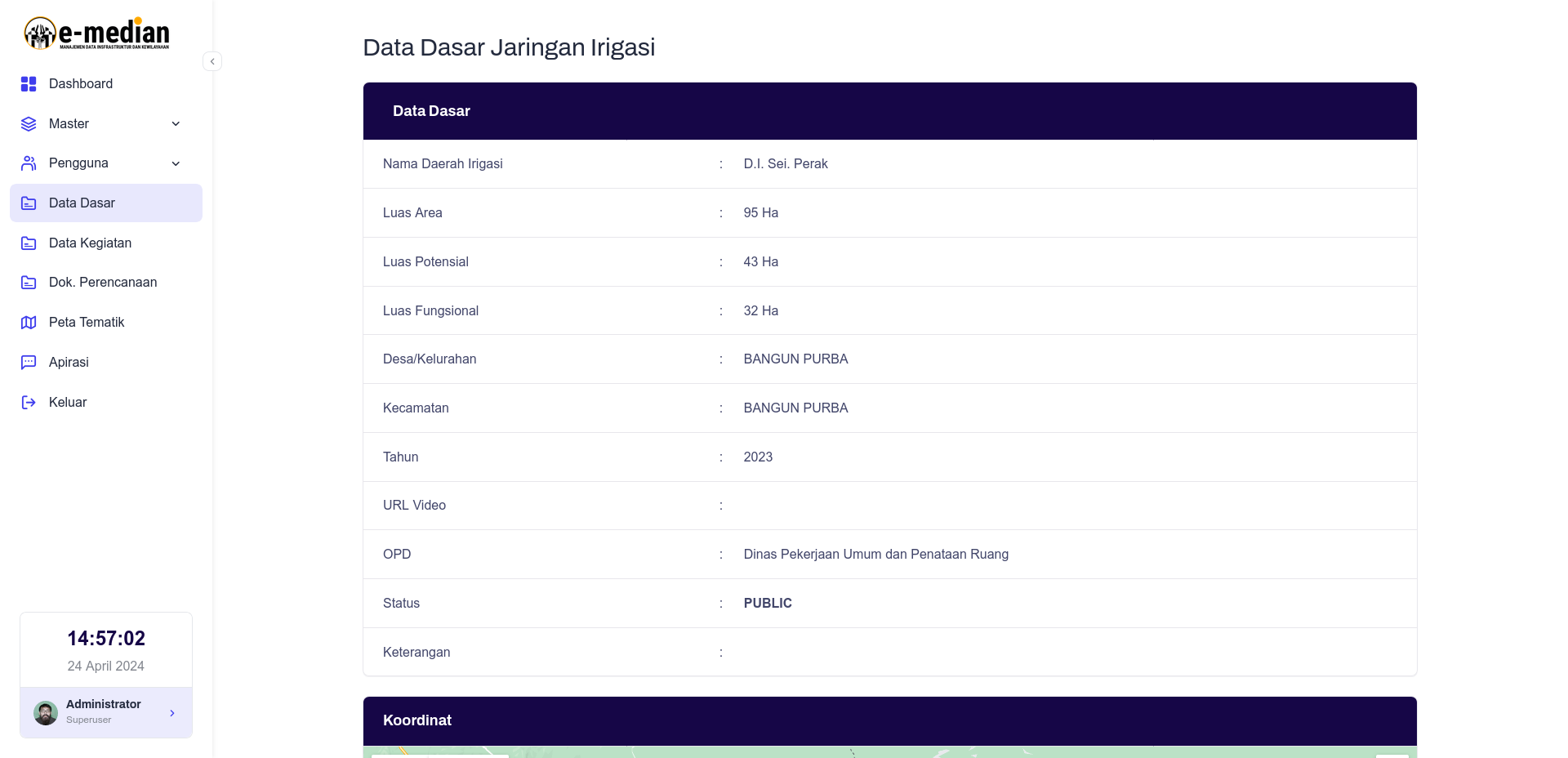Viewport: 1568px width, 758px height.
Task: Click the value D.I. Sei. Perak
Action: coord(786,164)
